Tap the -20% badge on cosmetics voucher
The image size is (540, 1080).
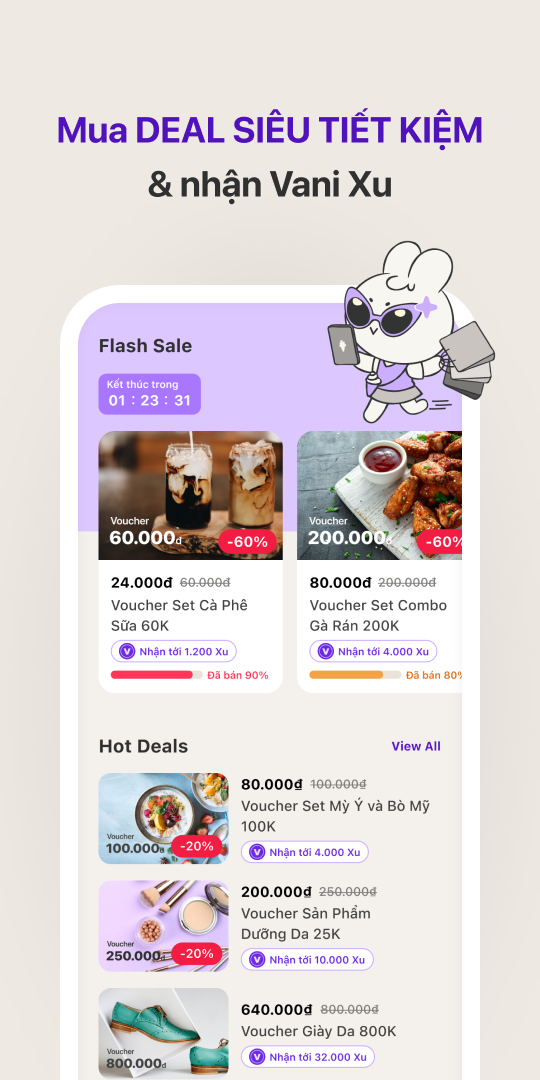(197, 953)
